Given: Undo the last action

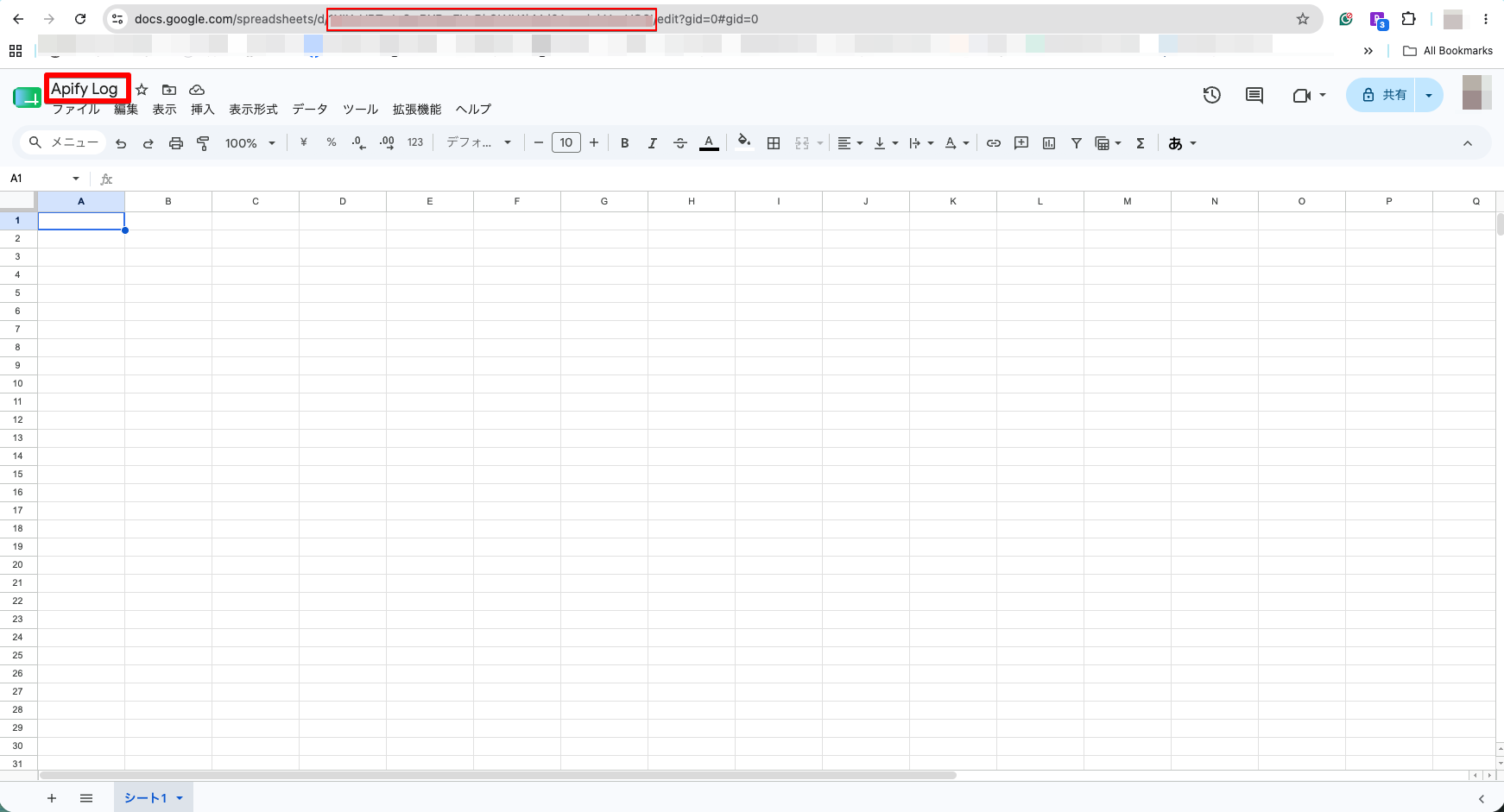Looking at the screenshot, I should tap(121, 143).
